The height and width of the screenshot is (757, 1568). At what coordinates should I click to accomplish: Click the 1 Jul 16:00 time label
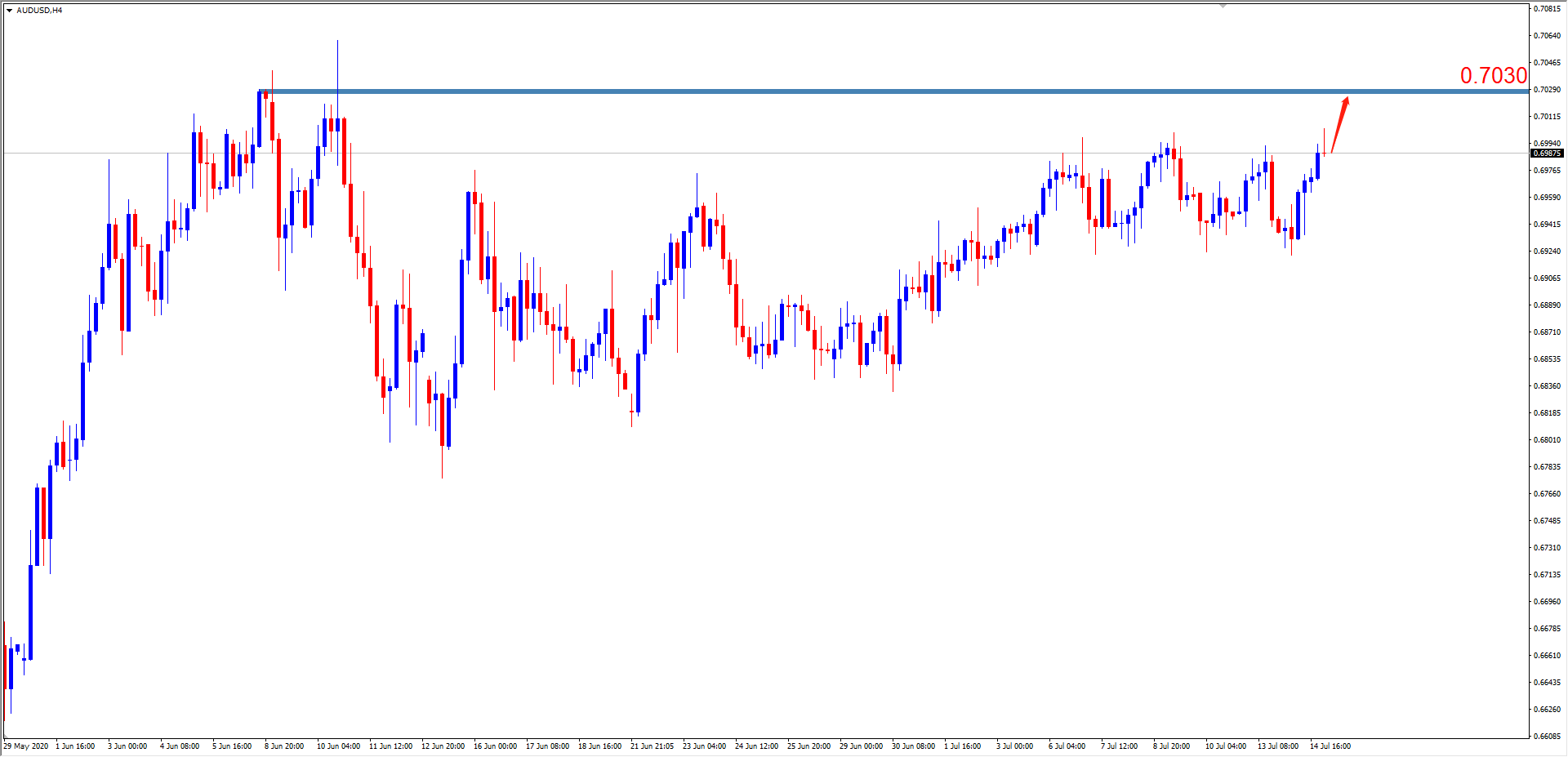tap(962, 746)
